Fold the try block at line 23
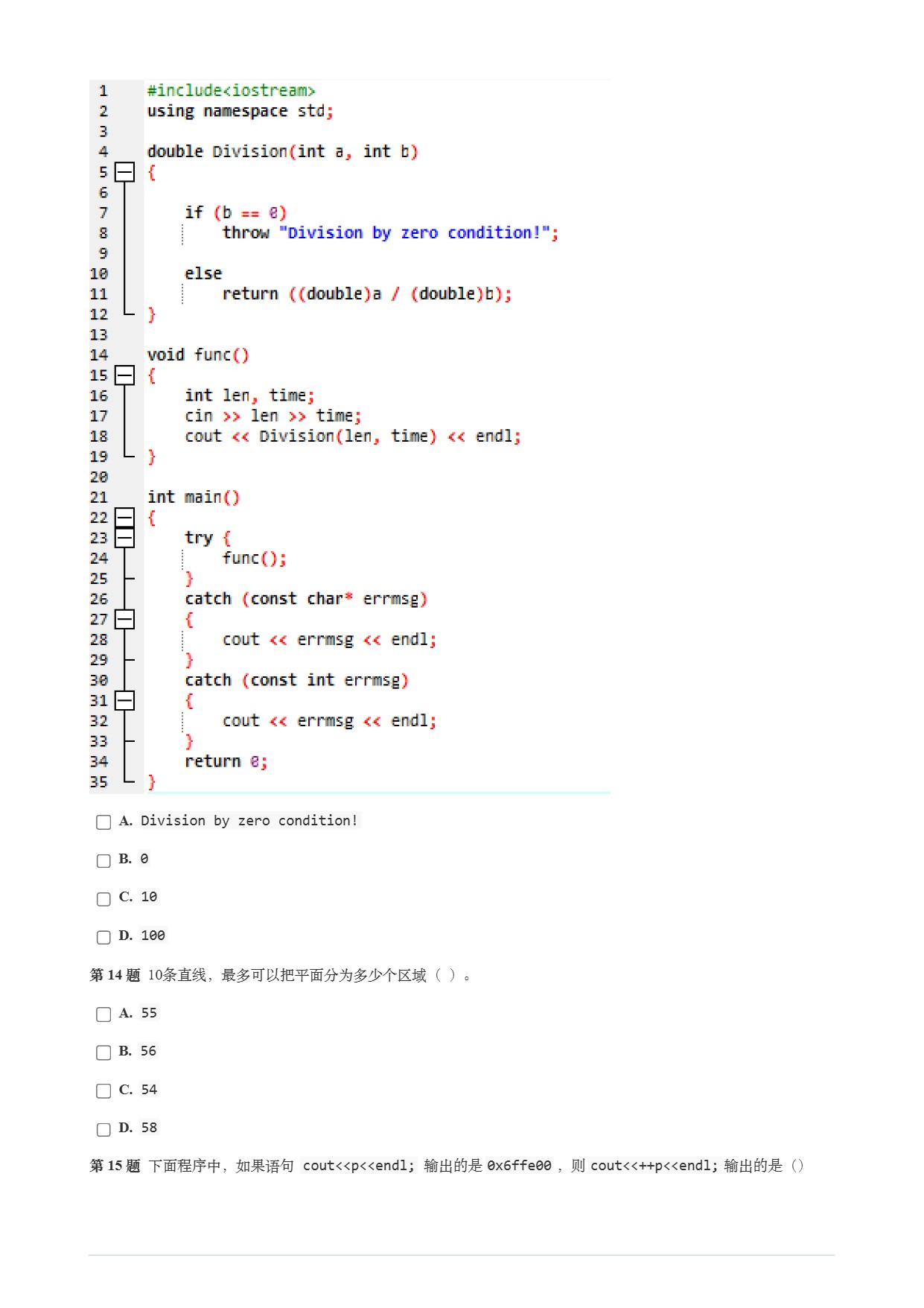This screenshot has height=1308, width=924. (x=125, y=538)
